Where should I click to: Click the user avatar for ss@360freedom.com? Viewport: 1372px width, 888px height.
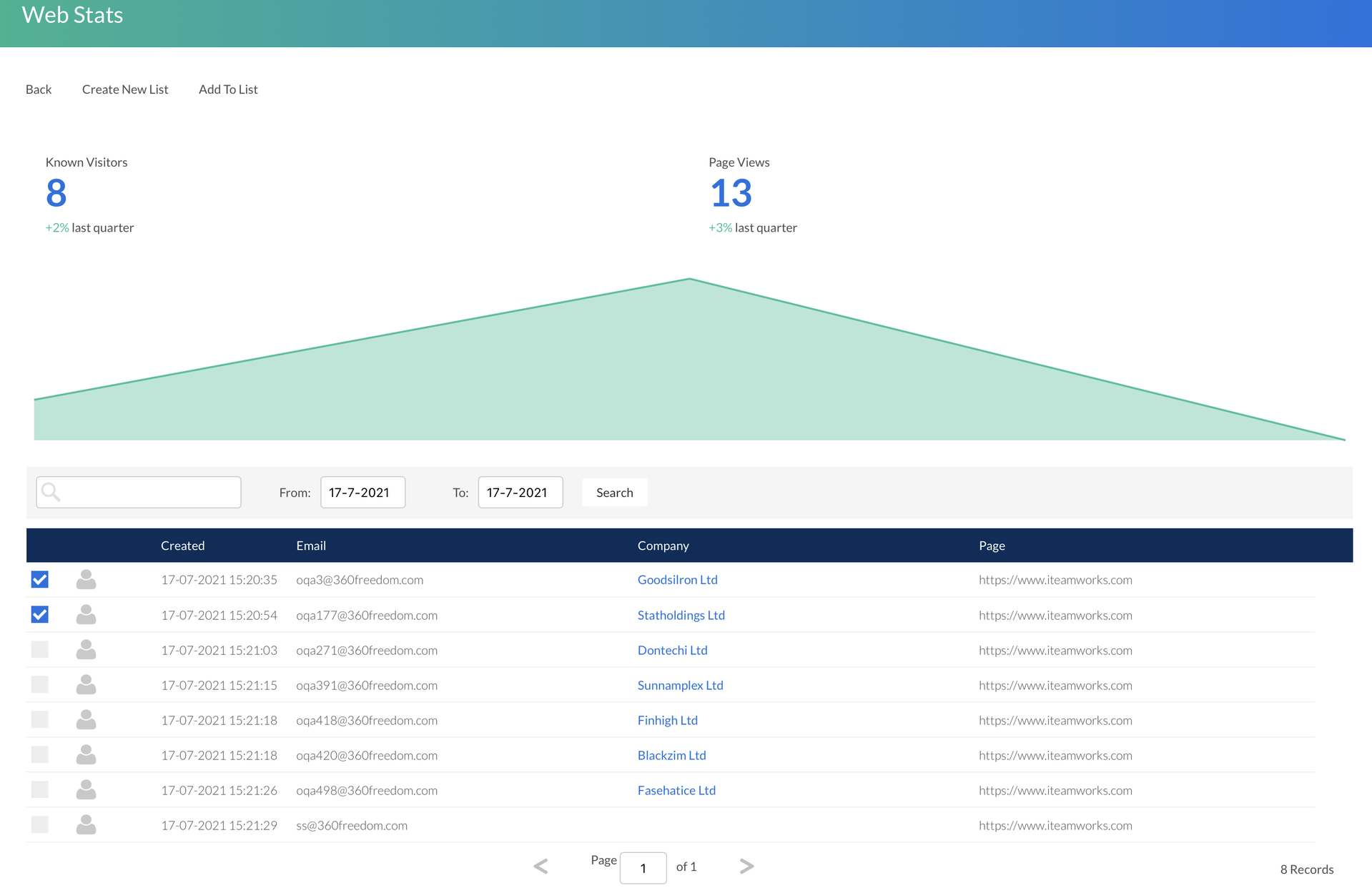coord(86,824)
